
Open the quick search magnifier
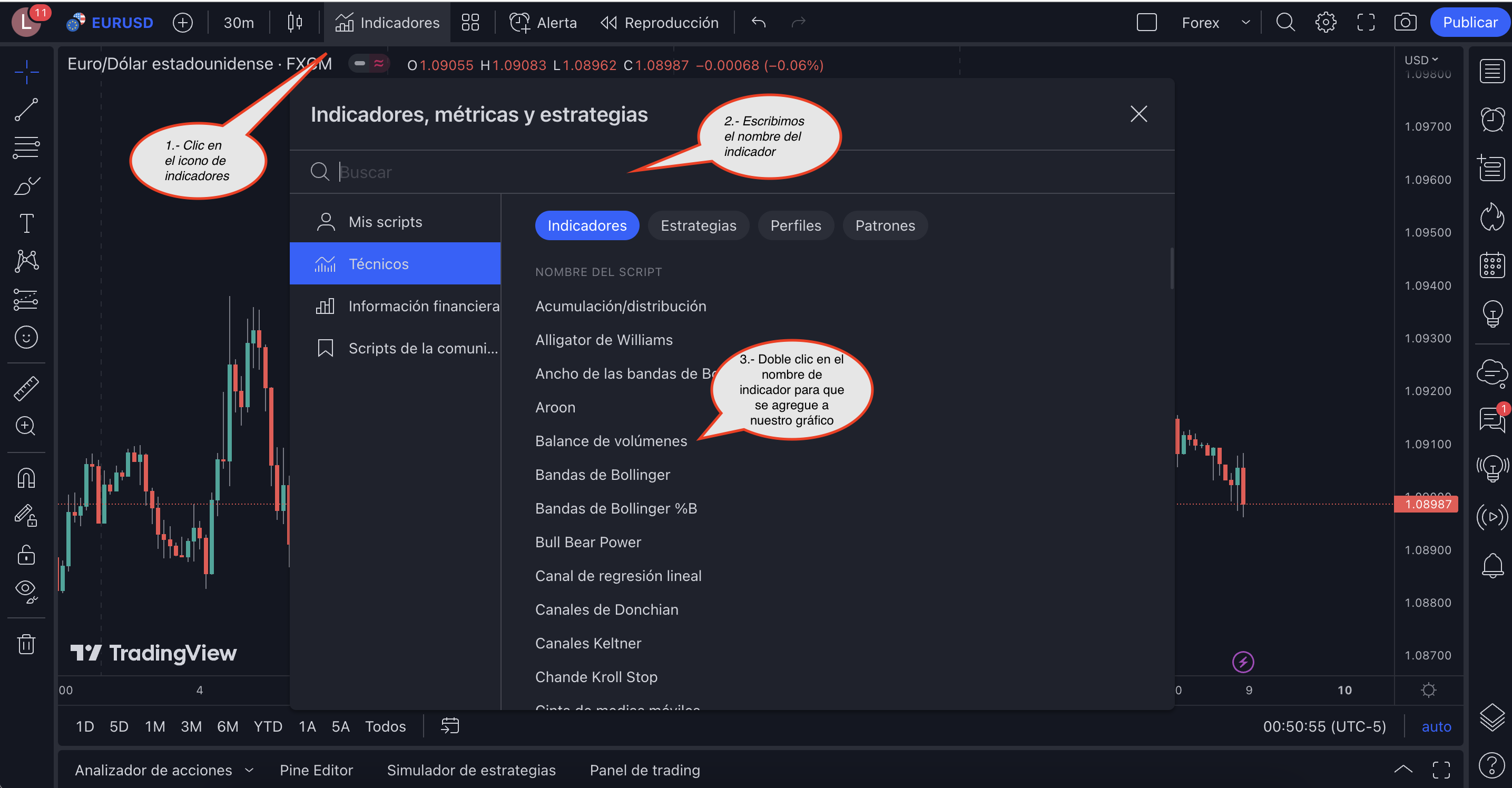point(1285,22)
